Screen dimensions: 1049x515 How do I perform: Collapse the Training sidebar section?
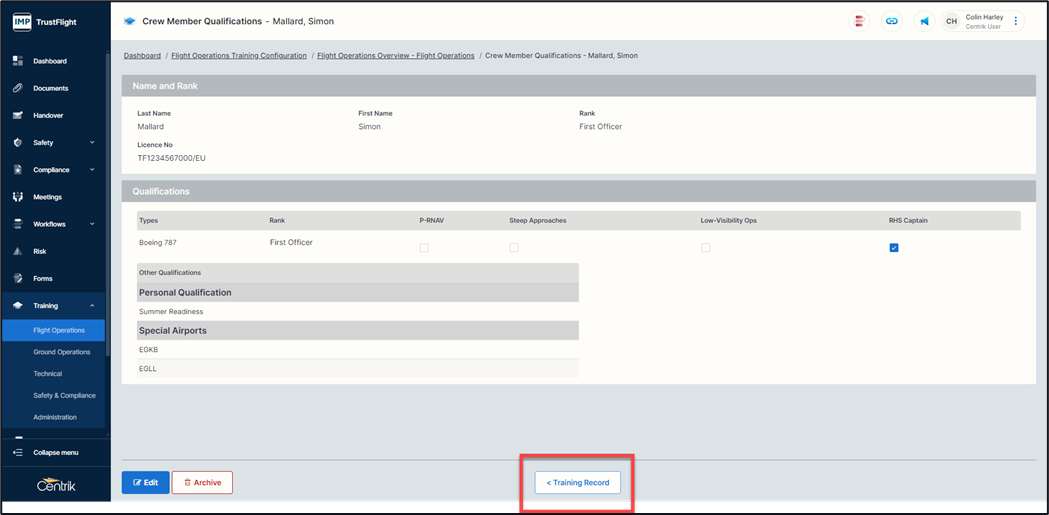(x=92, y=306)
